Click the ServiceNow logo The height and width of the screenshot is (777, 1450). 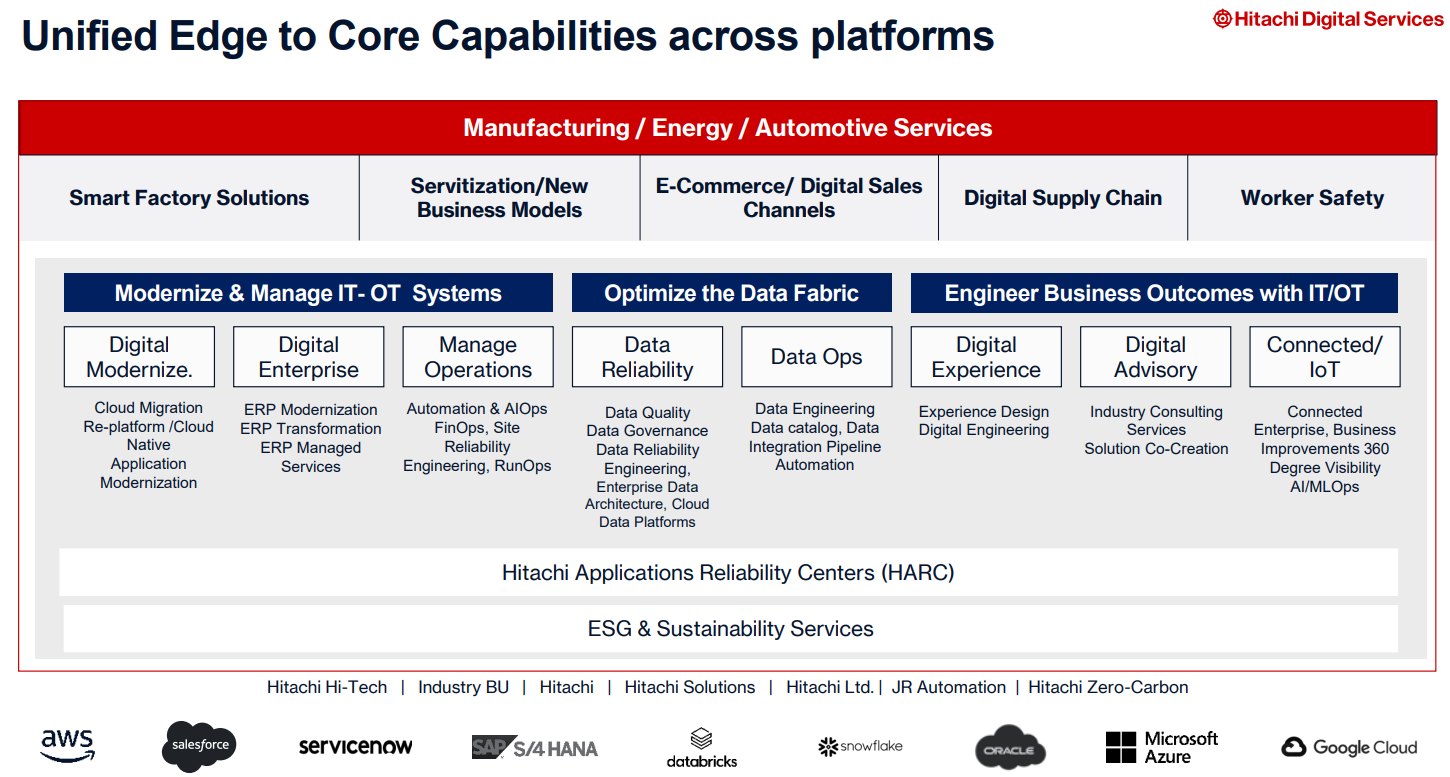coord(355,746)
